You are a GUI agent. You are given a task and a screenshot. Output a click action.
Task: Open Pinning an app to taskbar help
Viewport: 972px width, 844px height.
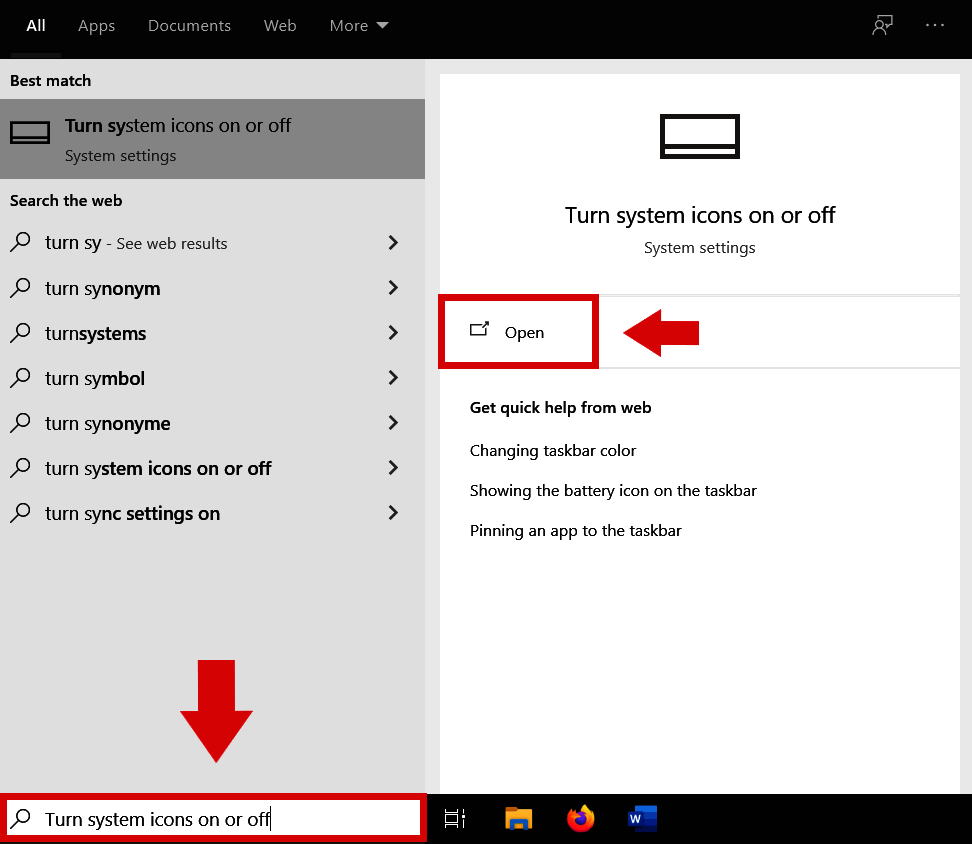575,530
